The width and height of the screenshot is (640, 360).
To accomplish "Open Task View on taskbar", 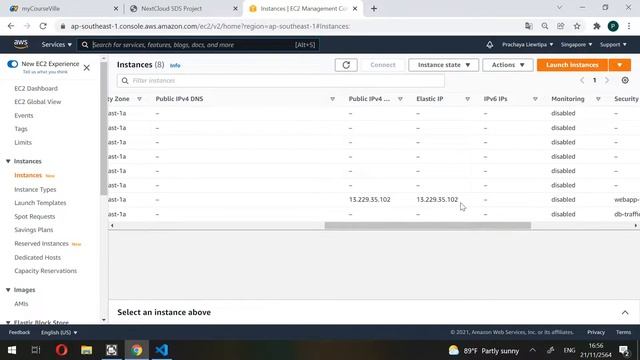I will tap(36, 350).
